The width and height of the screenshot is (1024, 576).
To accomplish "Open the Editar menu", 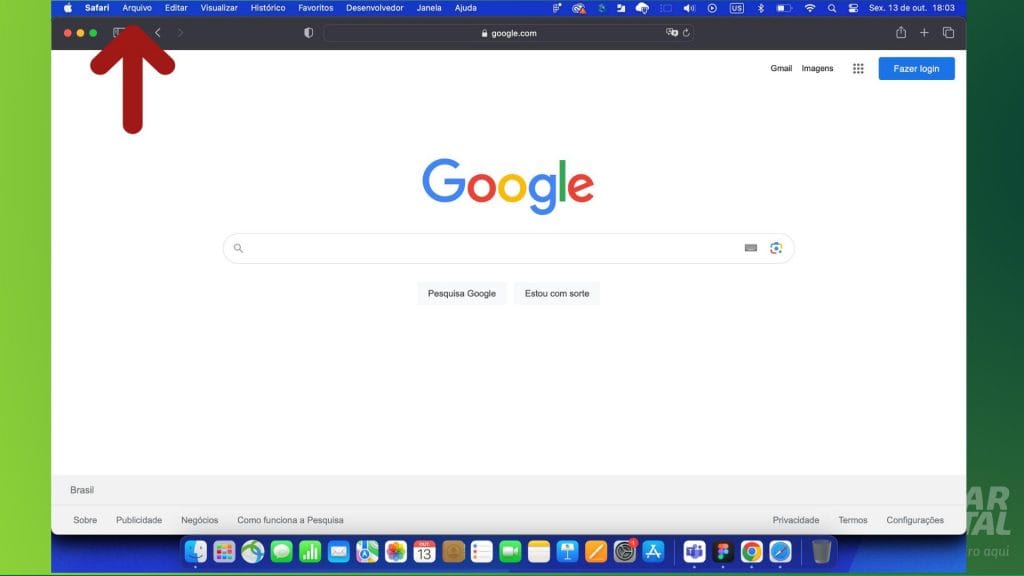I will 176,8.
